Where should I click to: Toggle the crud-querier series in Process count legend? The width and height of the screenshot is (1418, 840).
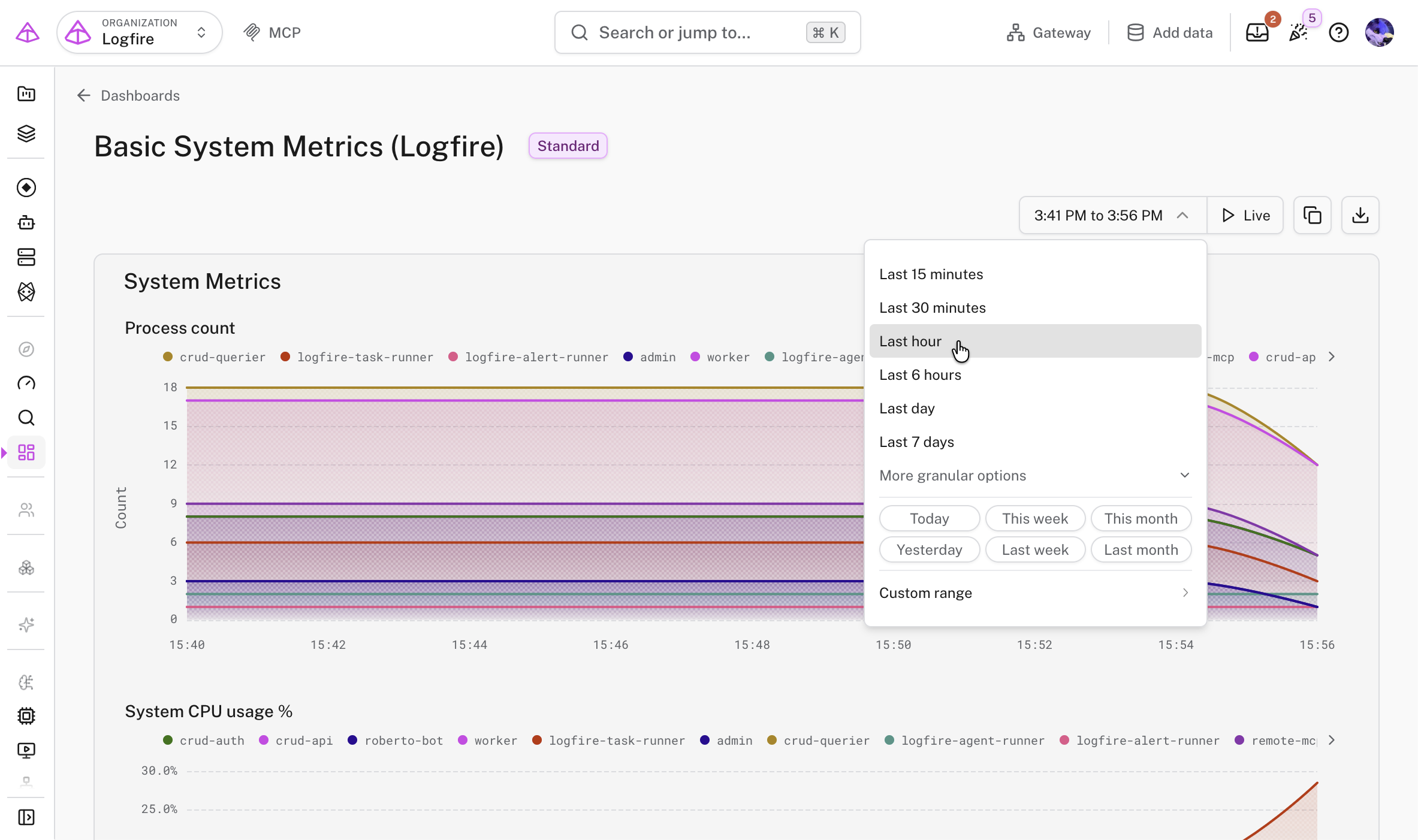coord(214,357)
